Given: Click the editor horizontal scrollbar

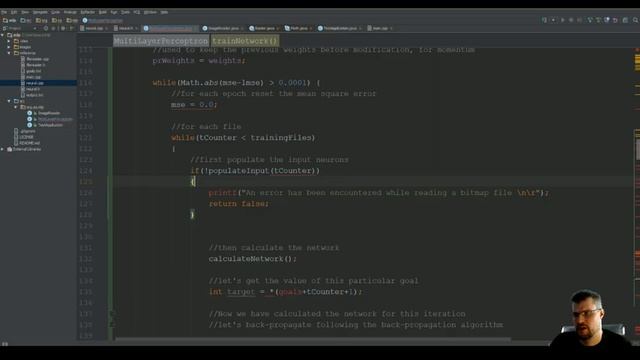Looking at the screenshot, I should (313, 339).
